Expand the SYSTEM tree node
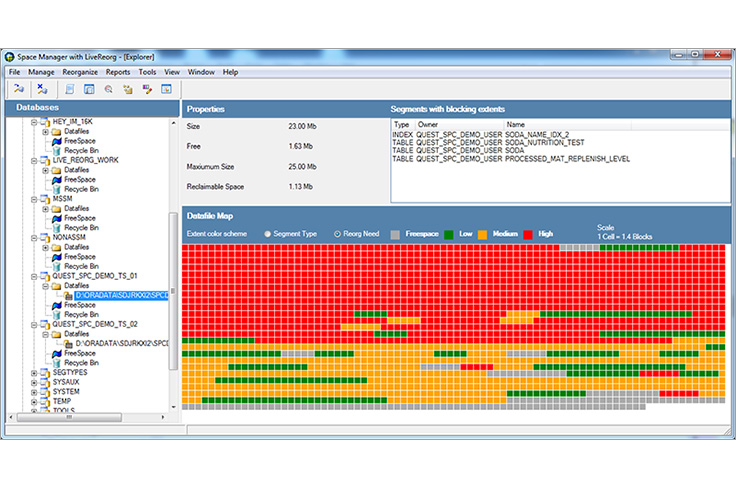The image size is (736, 489). click(34, 392)
